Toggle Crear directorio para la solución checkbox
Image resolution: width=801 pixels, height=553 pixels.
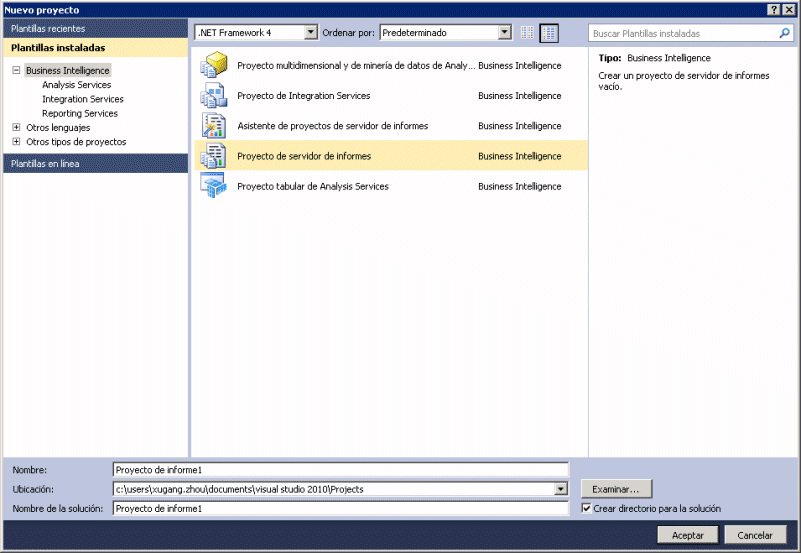point(586,508)
